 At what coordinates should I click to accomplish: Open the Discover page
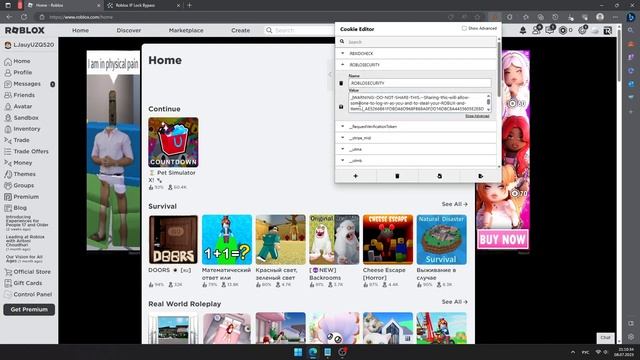coord(129,31)
